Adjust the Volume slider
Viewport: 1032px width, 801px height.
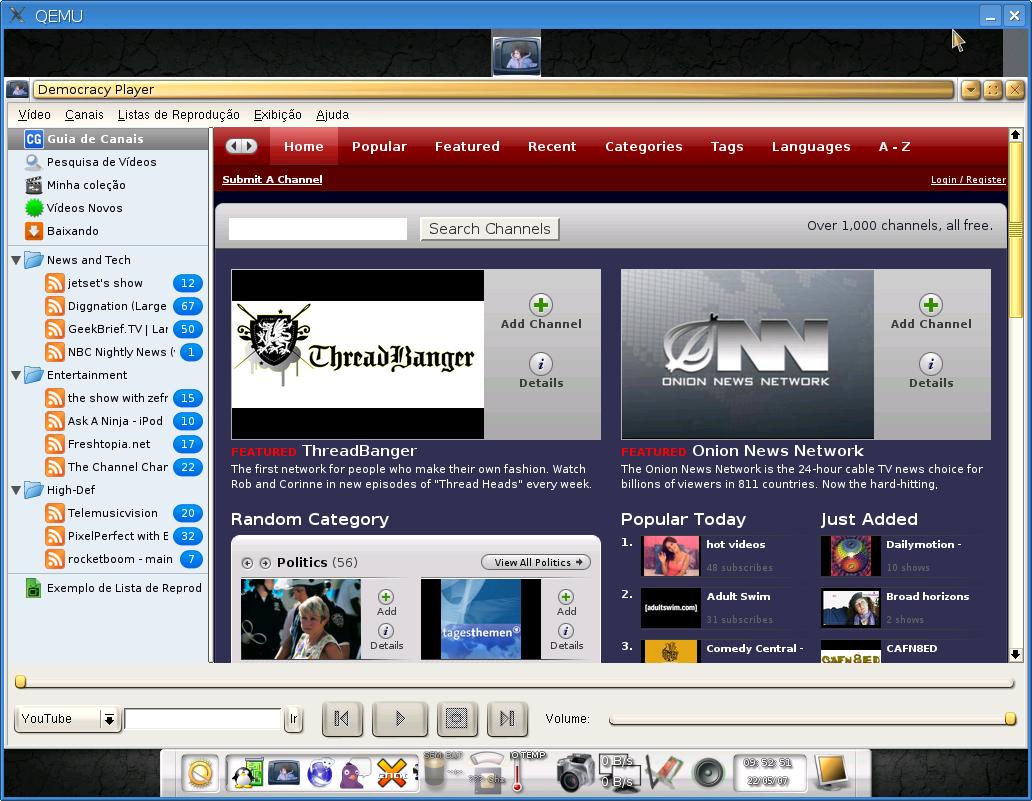[813, 719]
